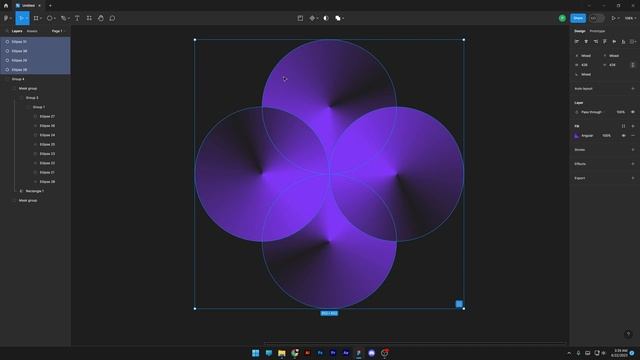The width and height of the screenshot is (640, 360).
Task: Add a stroke with the plus
Action: [633, 150]
